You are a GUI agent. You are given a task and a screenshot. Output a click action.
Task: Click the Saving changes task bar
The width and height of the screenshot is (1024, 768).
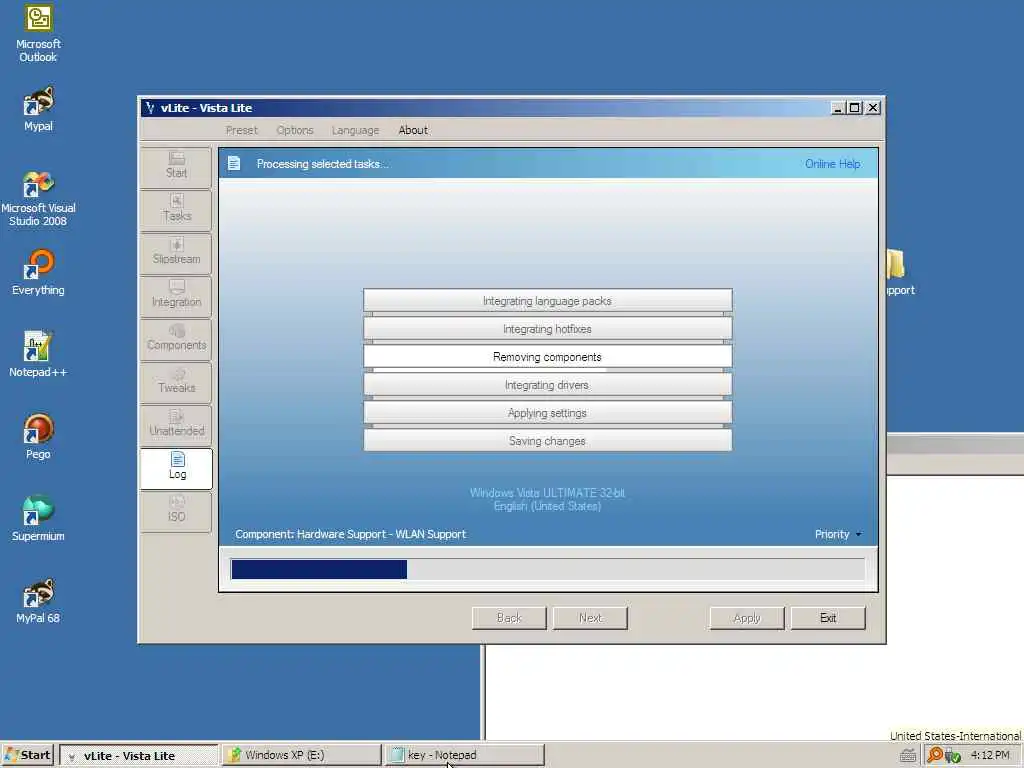(547, 441)
